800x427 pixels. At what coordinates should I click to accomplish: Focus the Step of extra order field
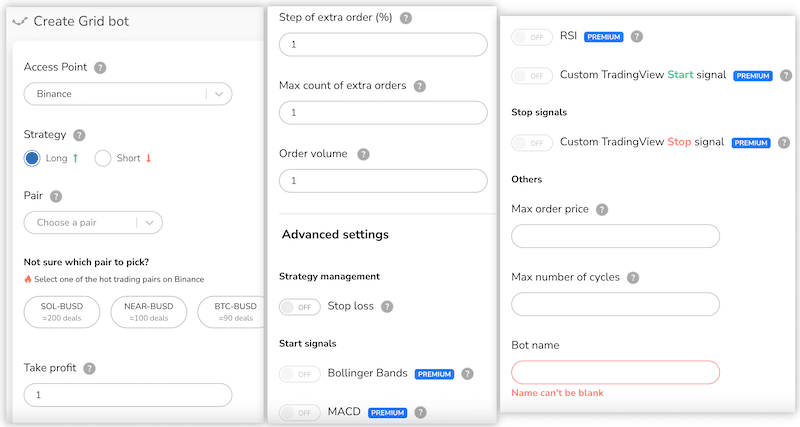383,44
